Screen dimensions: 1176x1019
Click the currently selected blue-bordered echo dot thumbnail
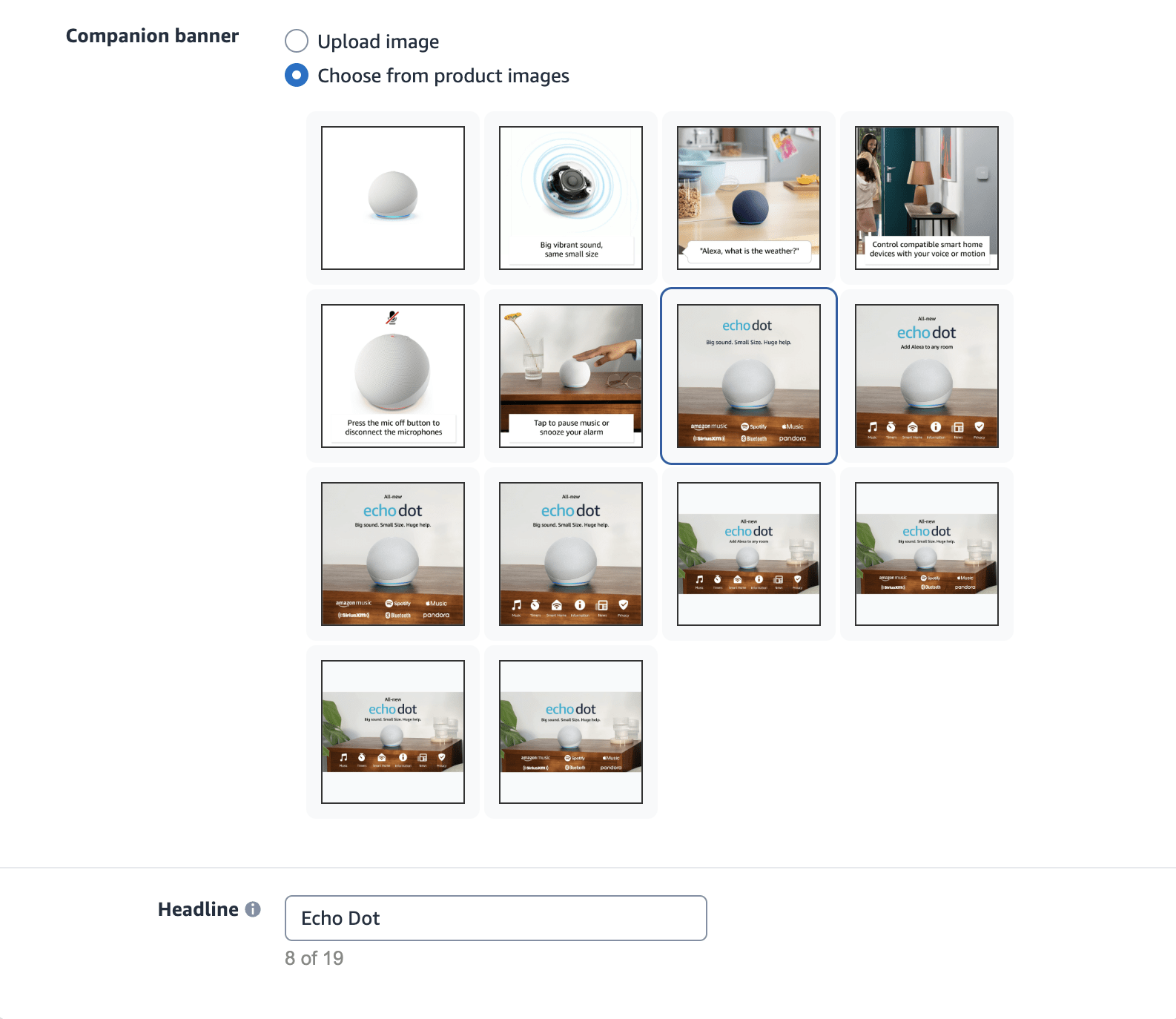749,376
